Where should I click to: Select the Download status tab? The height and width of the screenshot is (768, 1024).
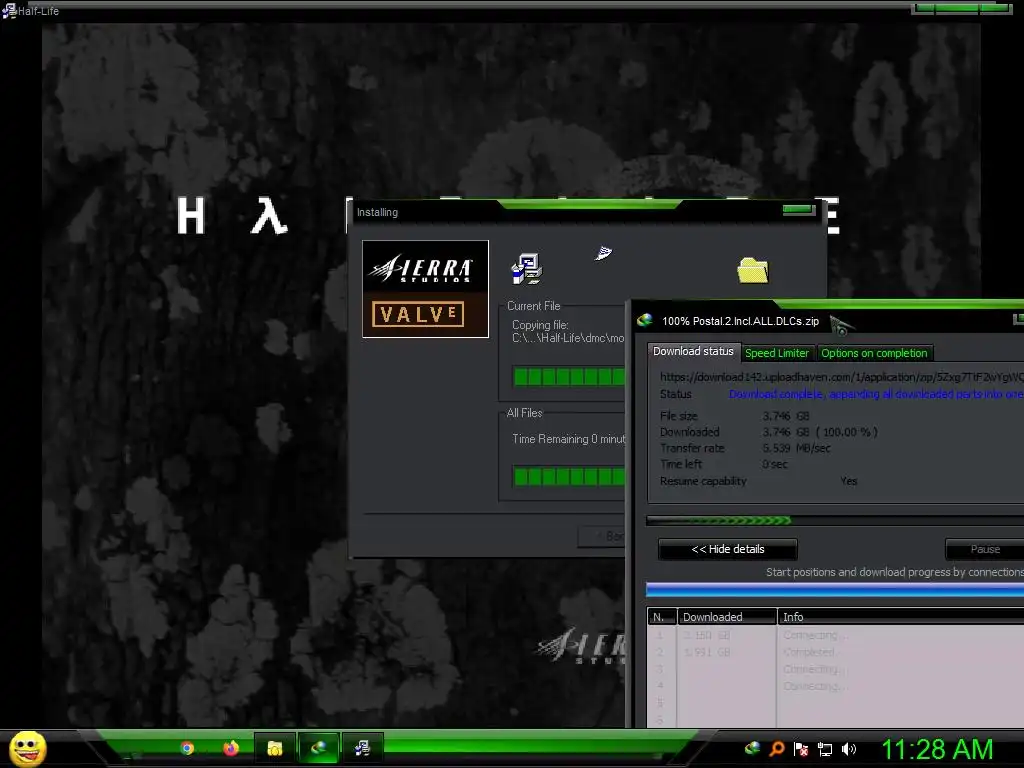coord(694,351)
